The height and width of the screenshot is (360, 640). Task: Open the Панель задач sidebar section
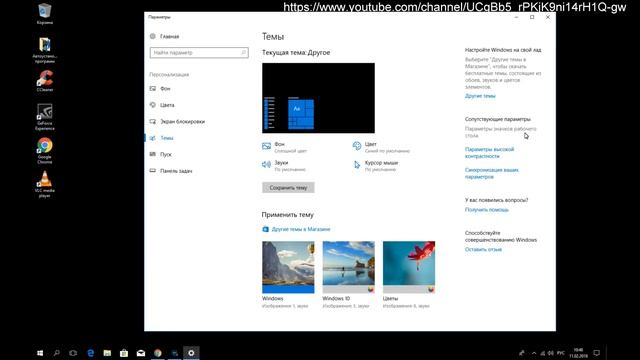tap(171, 171)
